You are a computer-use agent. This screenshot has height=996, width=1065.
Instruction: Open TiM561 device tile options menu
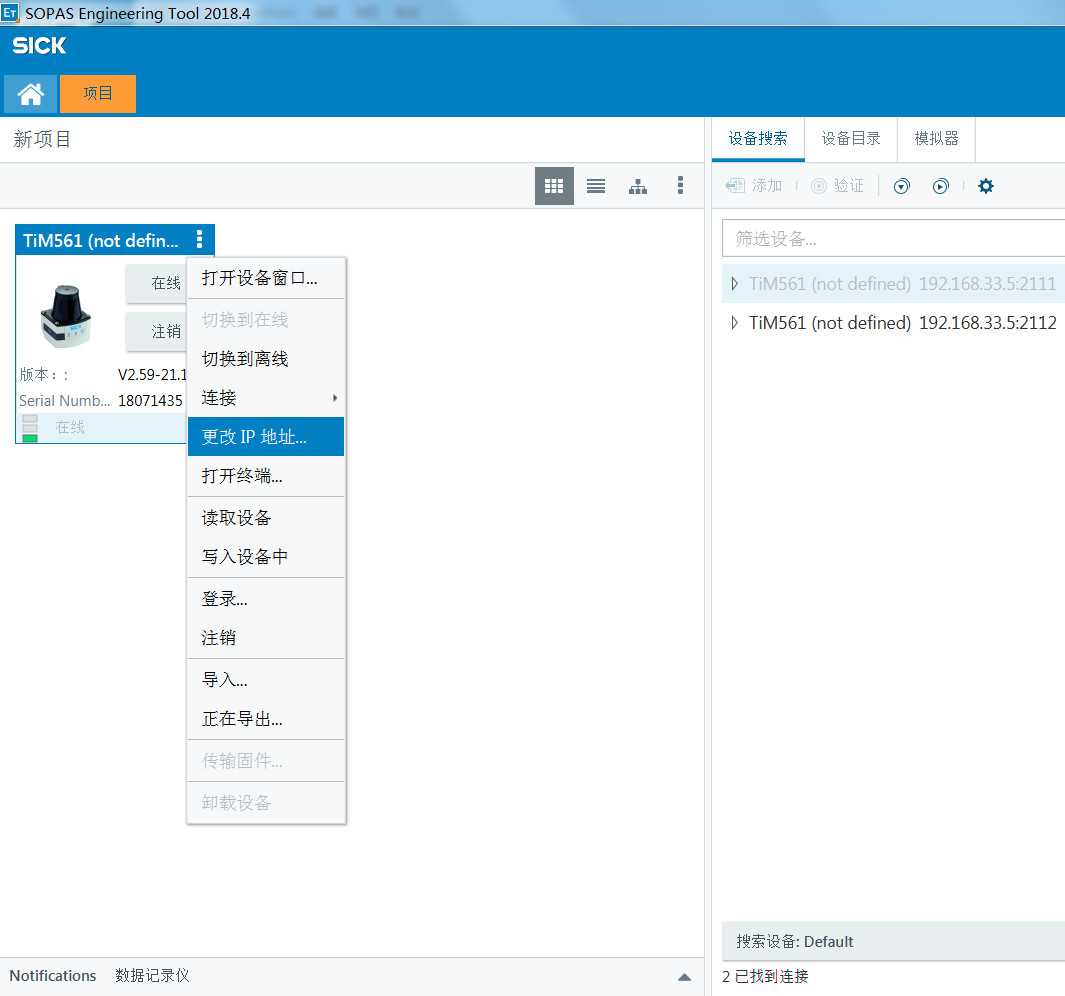(200, 239)
